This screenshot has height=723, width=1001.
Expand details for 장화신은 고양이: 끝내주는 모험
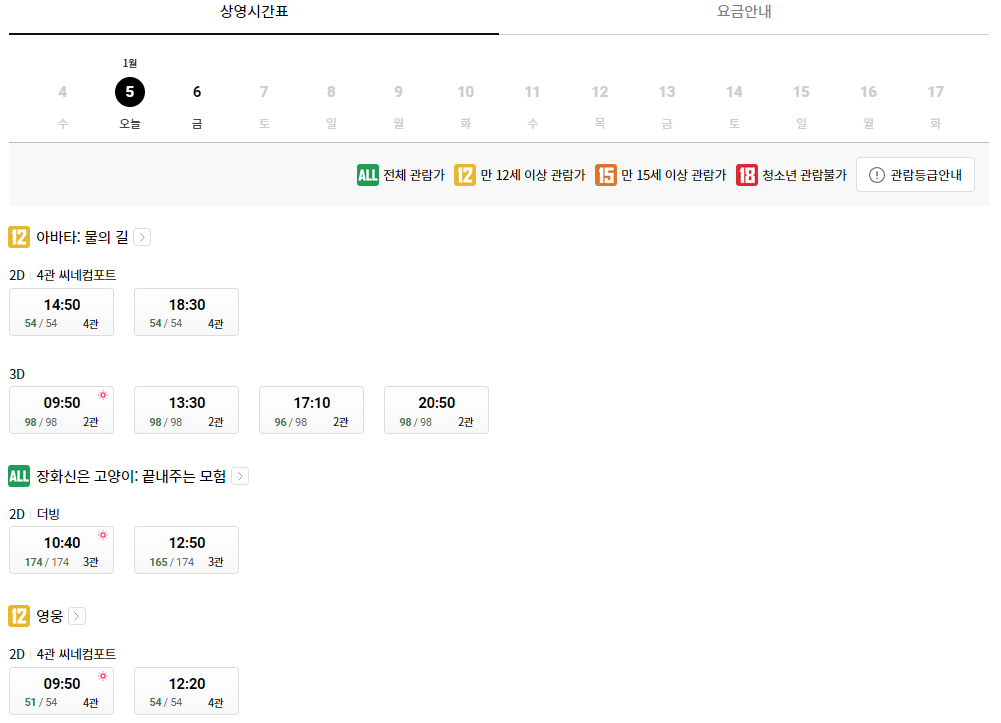click(239, 477)
